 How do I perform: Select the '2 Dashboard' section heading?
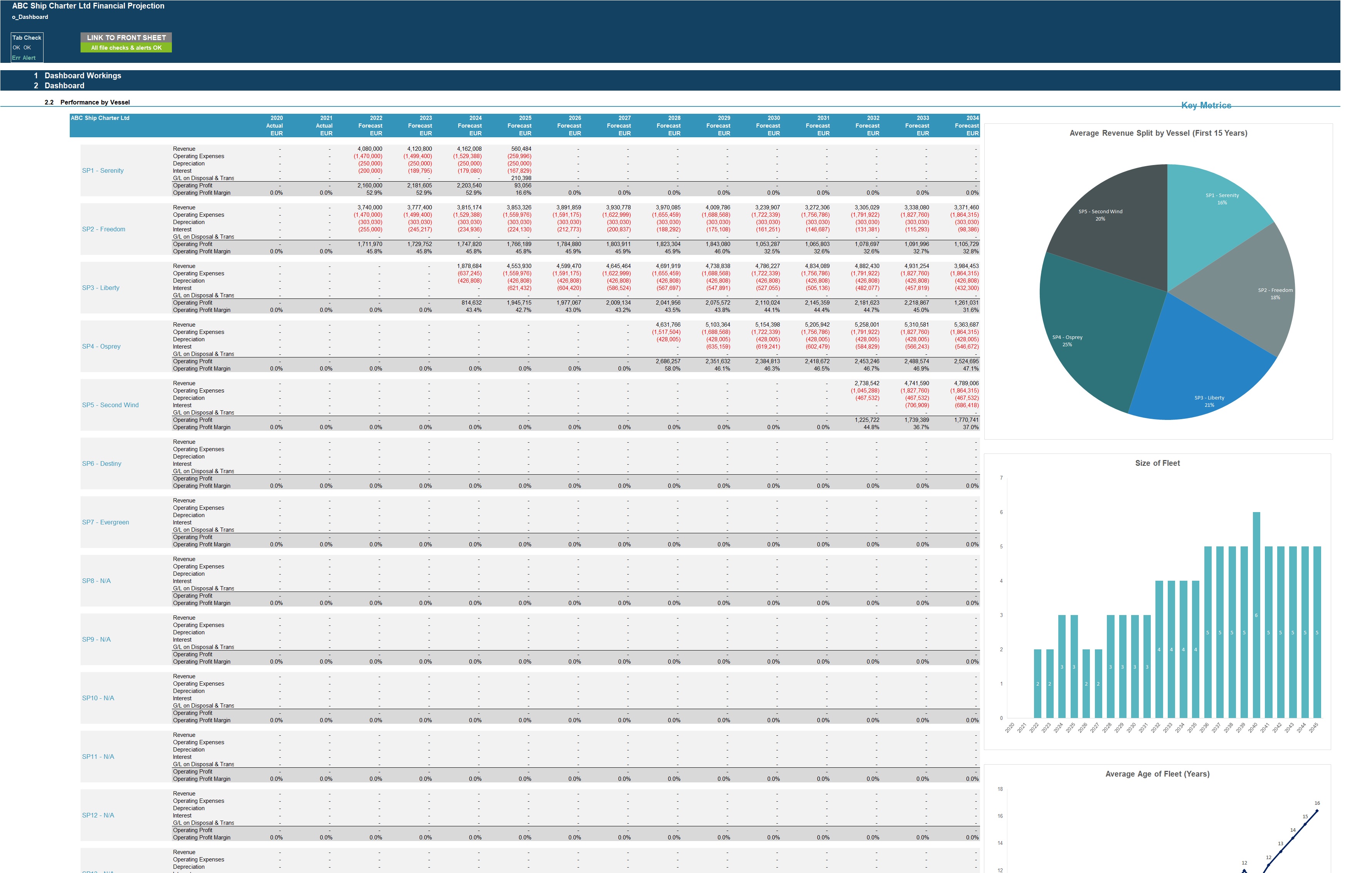pyautogui.click(x=59, y=86)
